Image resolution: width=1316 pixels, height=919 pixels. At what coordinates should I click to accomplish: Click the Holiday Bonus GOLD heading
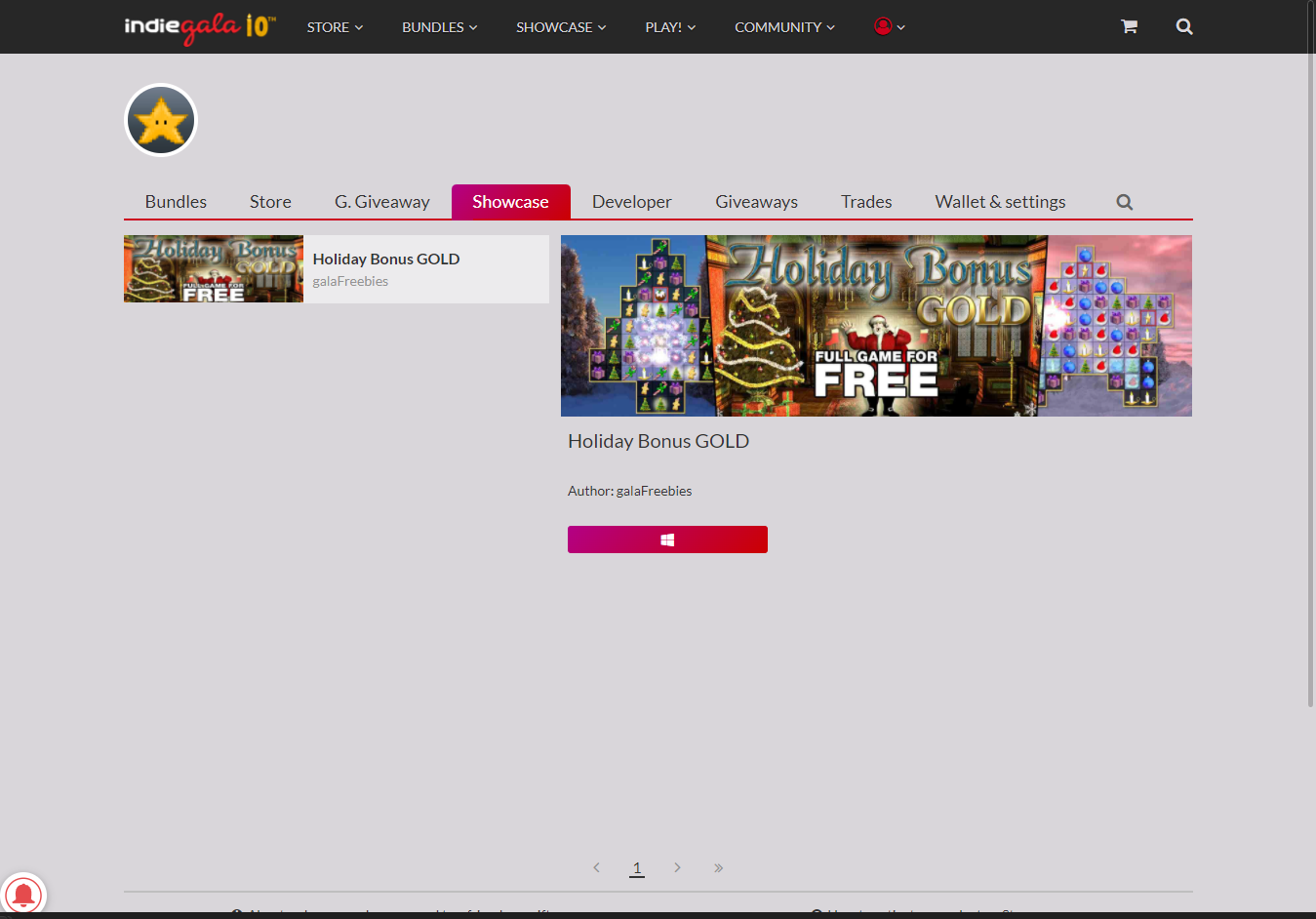click(658, 441)
